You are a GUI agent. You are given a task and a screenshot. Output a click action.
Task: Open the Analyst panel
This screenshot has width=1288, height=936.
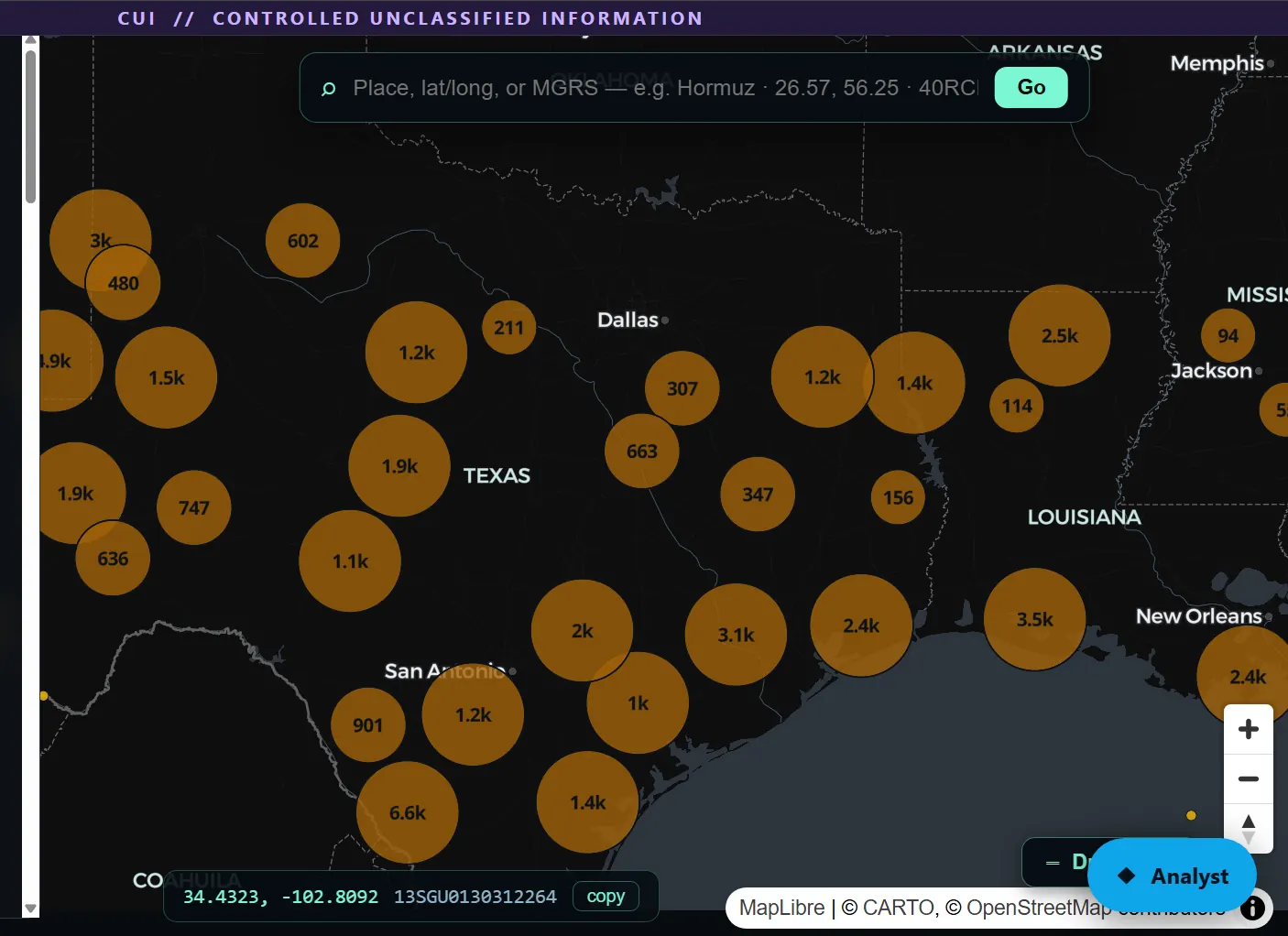[1172, 876]
